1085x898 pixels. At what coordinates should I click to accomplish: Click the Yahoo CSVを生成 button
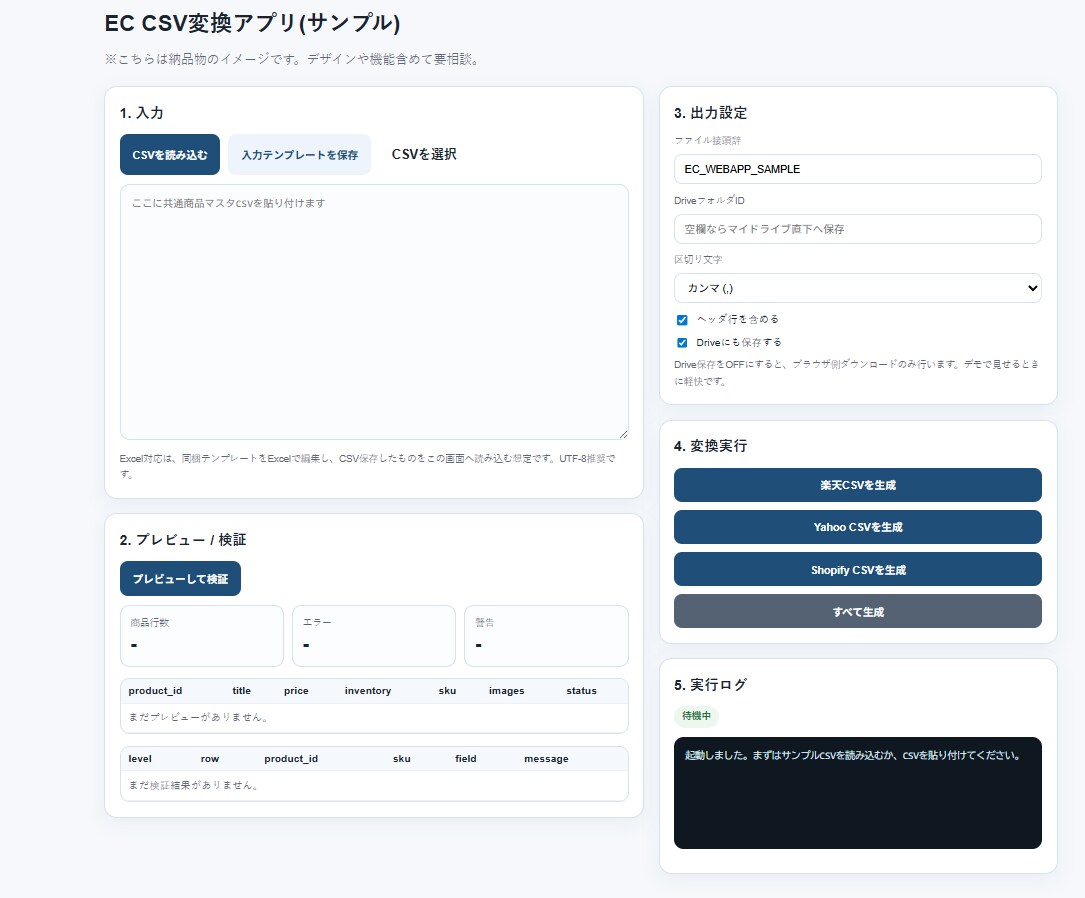click(857, 527)
